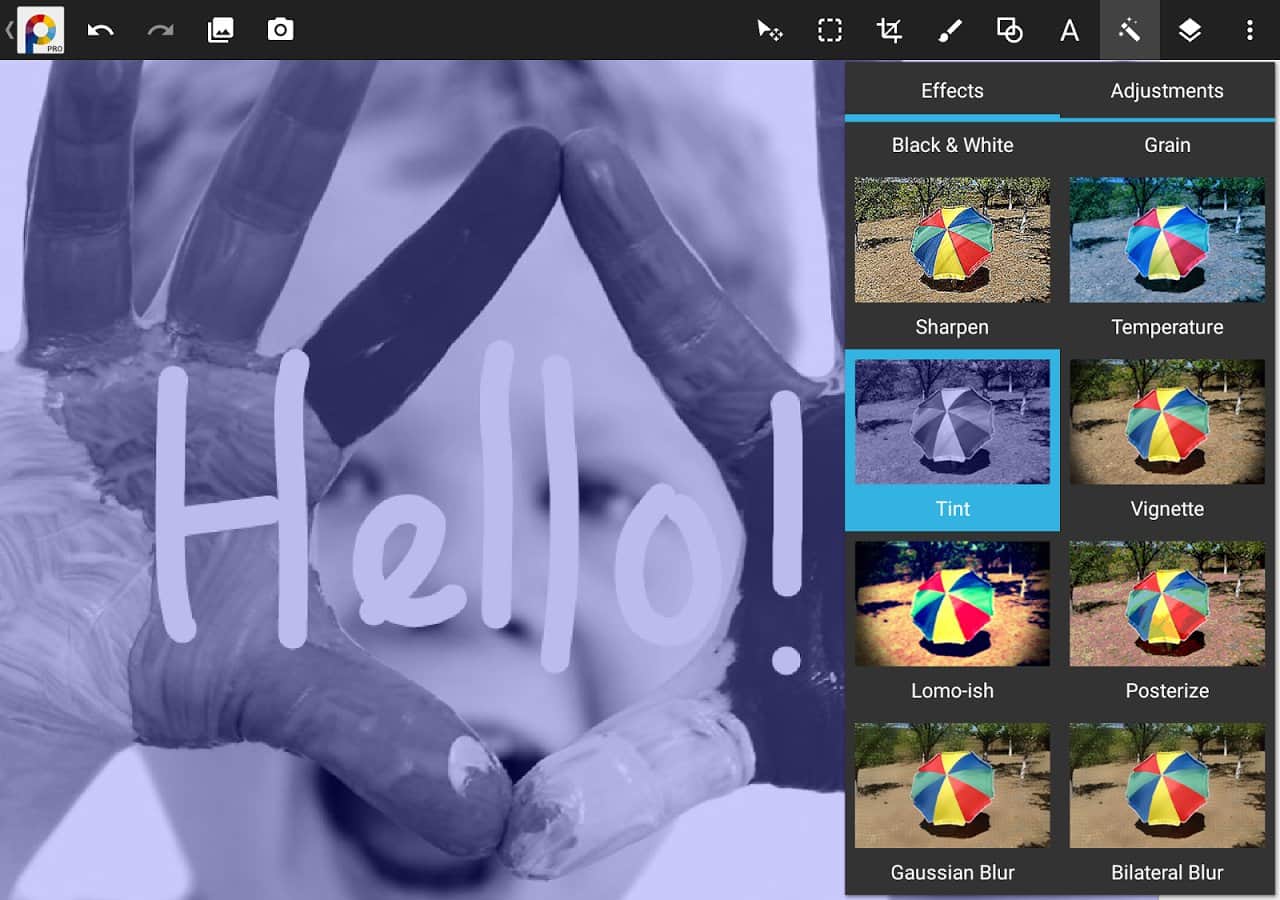The height and width of the screenshot is (900, 1280).
Task: Select the text tool
Action: coord(1069,30)
